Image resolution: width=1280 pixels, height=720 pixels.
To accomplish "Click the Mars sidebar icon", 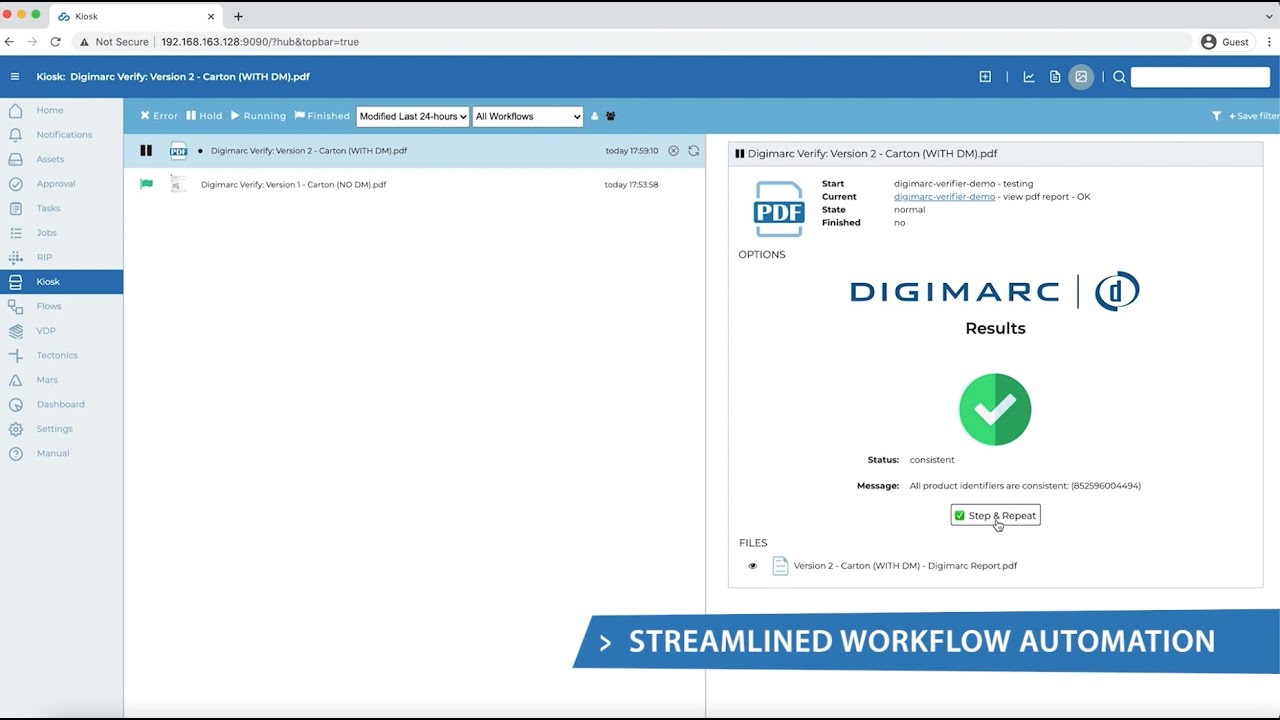I will (15, 380).
